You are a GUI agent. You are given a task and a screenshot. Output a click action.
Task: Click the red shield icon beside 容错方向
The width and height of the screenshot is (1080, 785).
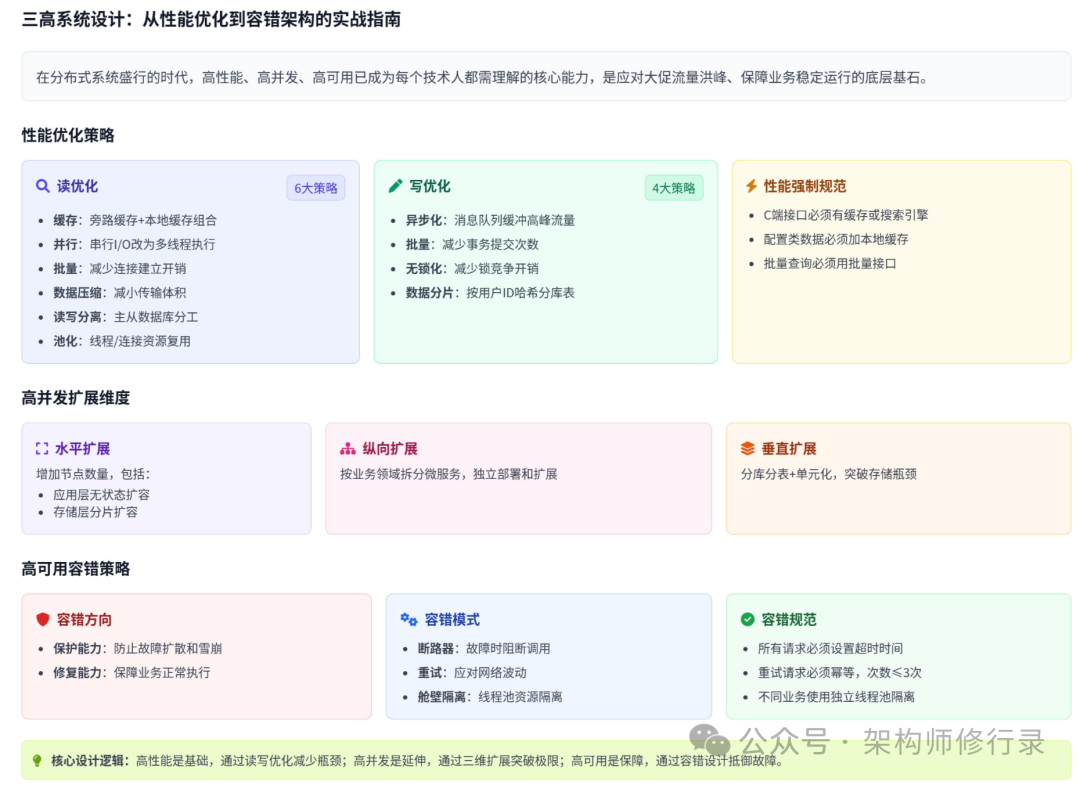coord(43,620)
